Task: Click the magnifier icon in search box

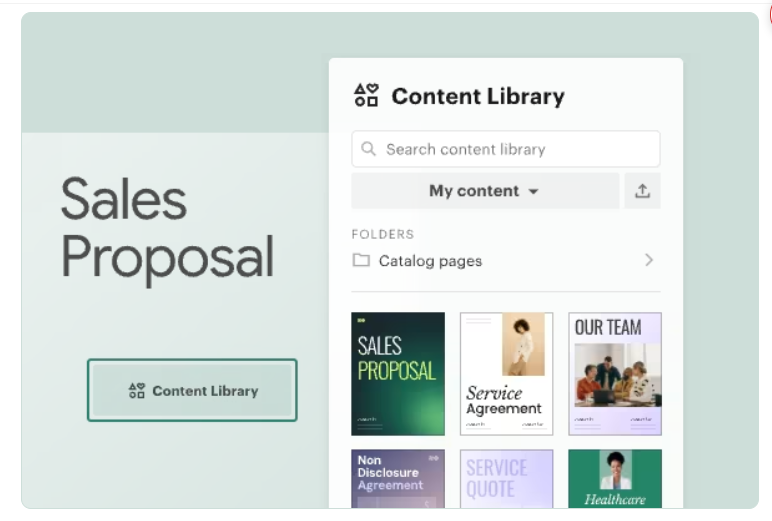Action: point(368,149)
